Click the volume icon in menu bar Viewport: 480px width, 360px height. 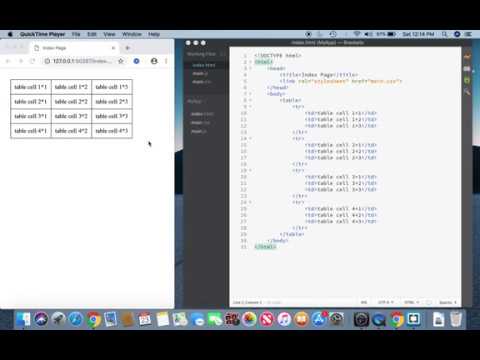tap(368, 34)
